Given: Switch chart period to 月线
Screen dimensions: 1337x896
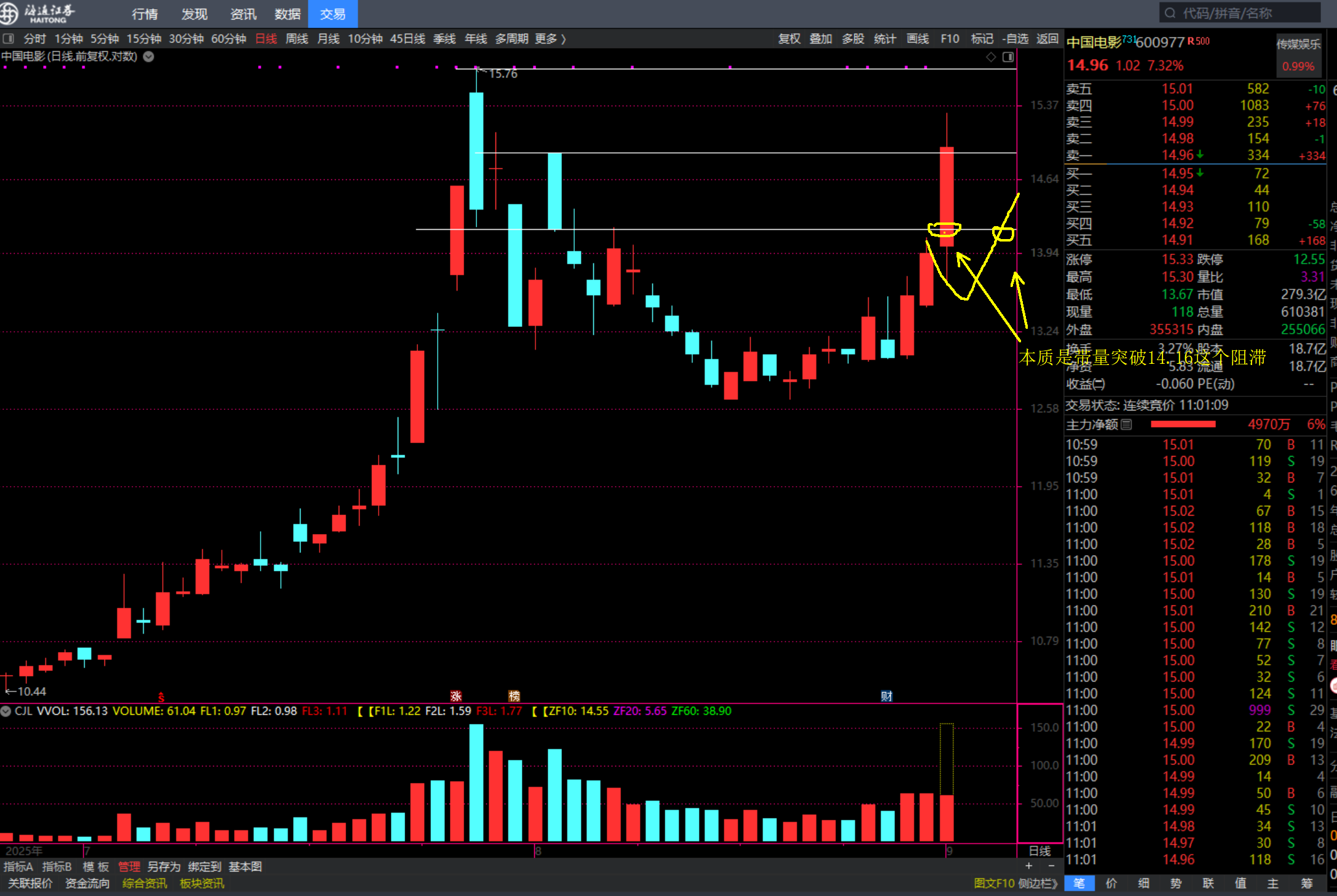Looking at the screenshot, I should [328, 39].
